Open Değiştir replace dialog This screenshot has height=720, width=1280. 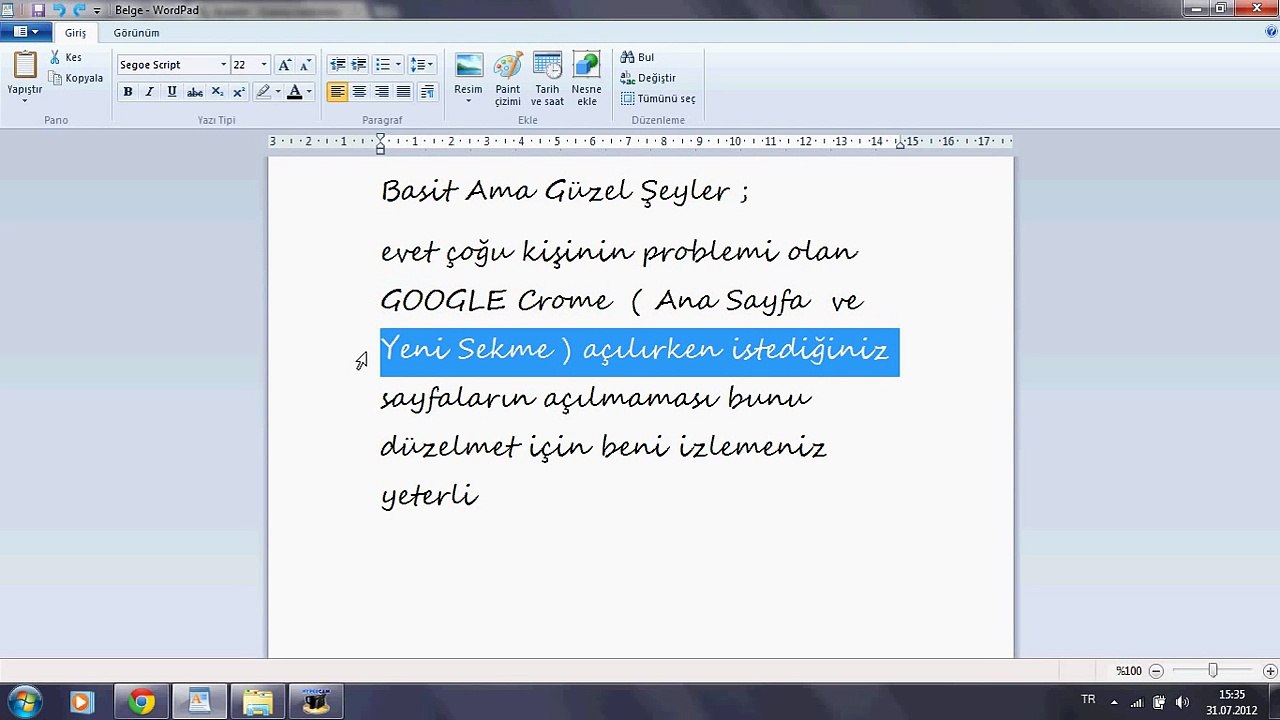(648, 78)
